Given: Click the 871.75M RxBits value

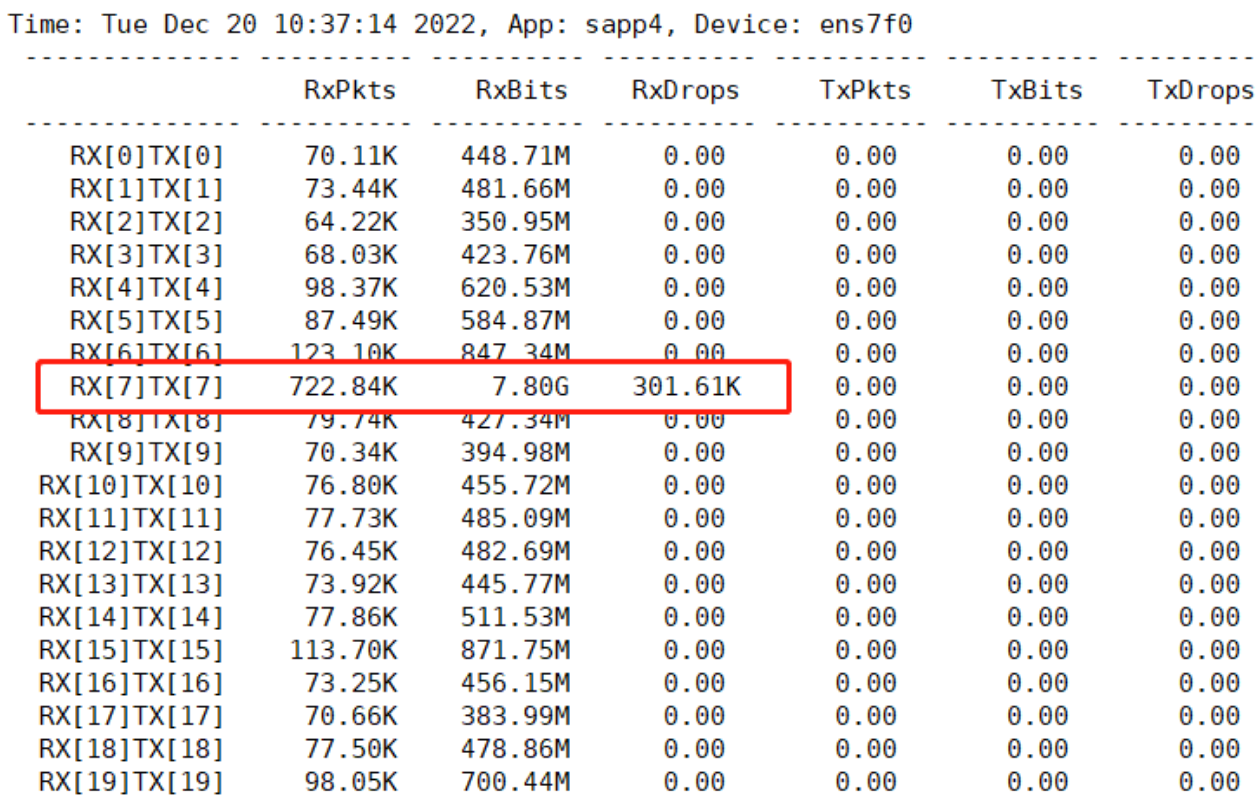Looking at the screenshot, I should [x=515, y=651].
